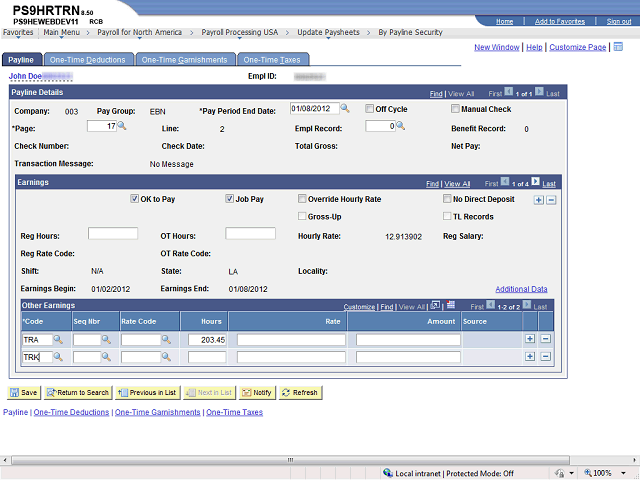The height and width of the screenshot is (480, 640).
Task: Click the Reg Hours input field
Action: coord(113,234)
